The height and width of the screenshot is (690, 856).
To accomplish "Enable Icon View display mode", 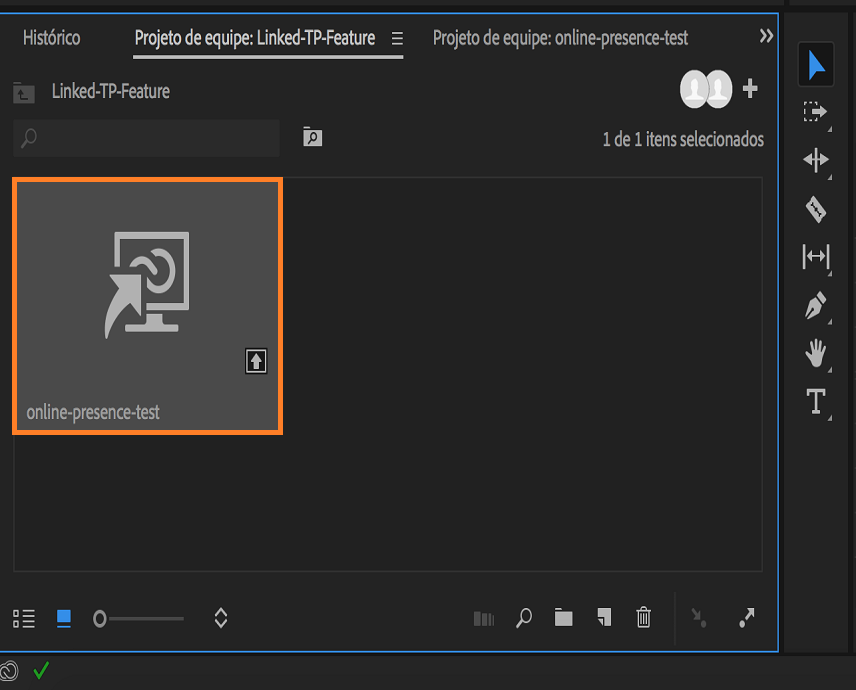I will pyautogui.click(x=62, y=618).
